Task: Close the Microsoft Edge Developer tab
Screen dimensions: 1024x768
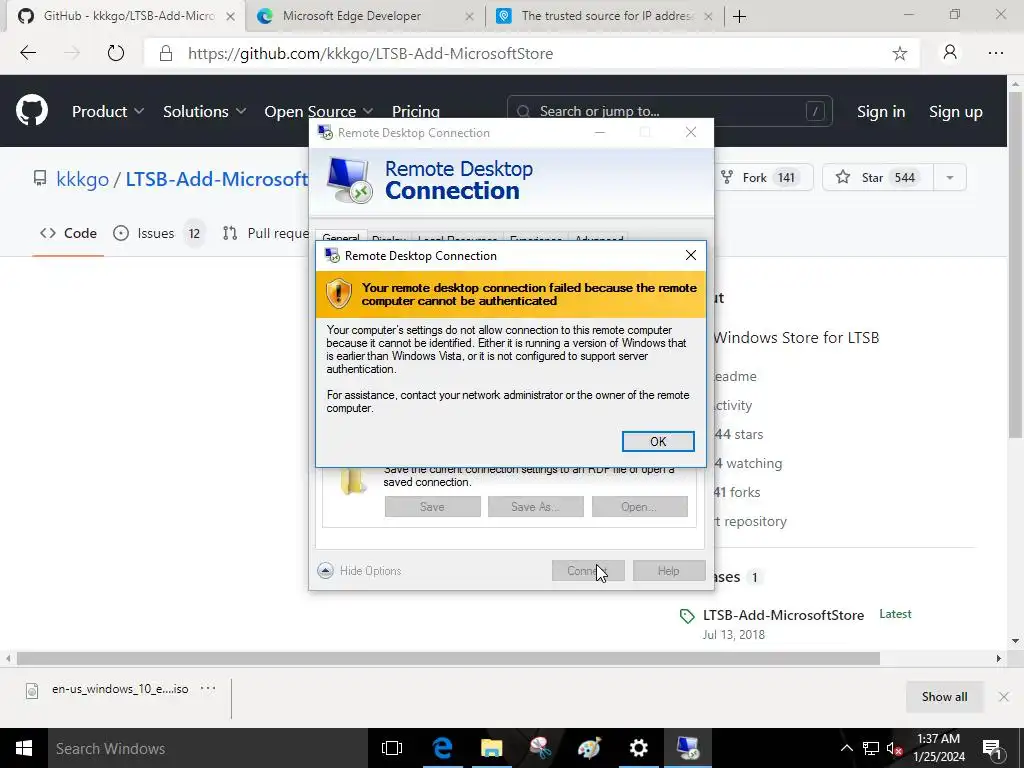Action: [469, 16]
